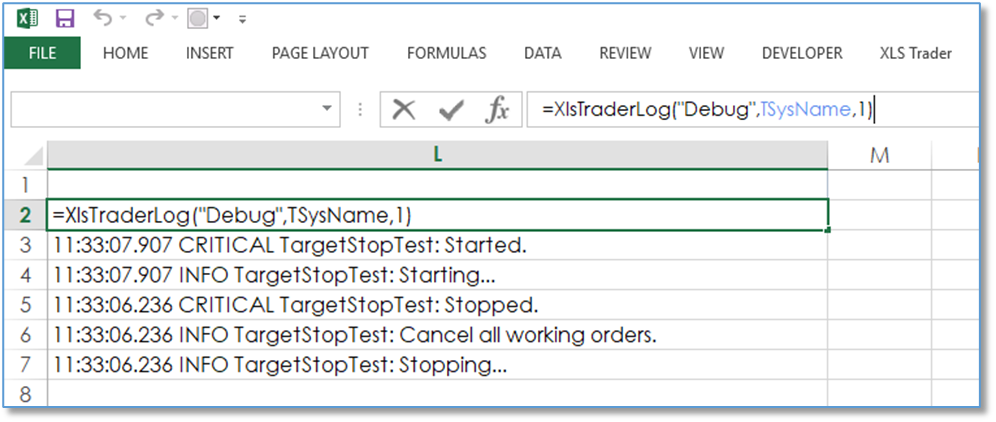
Task: Click the Excel application icon
Action: [x=28, y=19]
